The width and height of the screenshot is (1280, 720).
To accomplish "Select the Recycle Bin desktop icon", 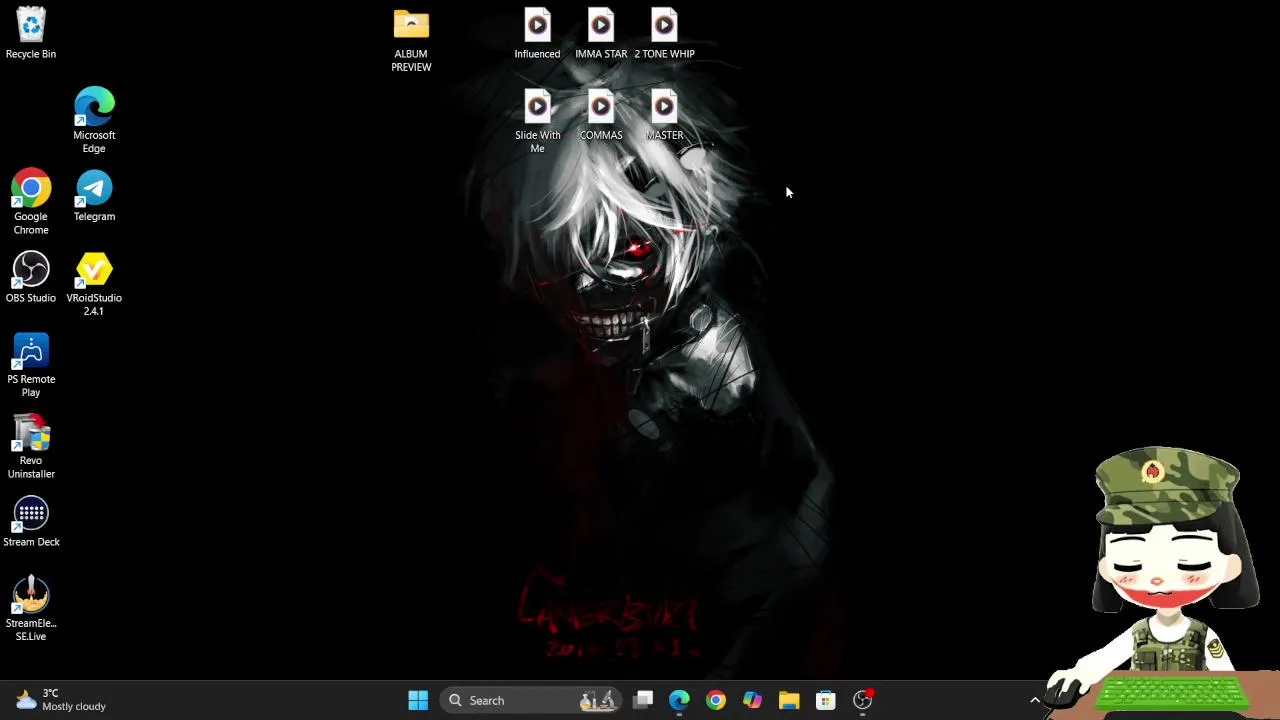I will pos(31,34).
